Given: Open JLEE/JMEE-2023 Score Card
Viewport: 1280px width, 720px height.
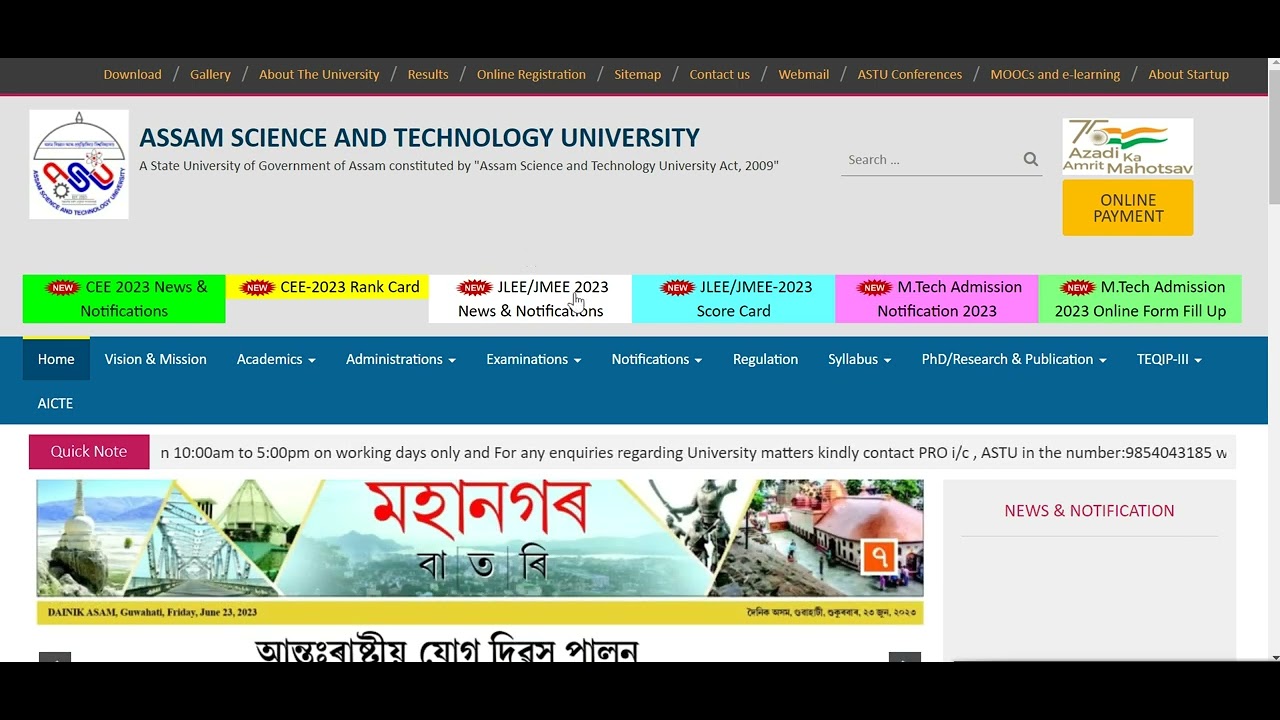Looking at the screenshot, I should click(733, 299).
